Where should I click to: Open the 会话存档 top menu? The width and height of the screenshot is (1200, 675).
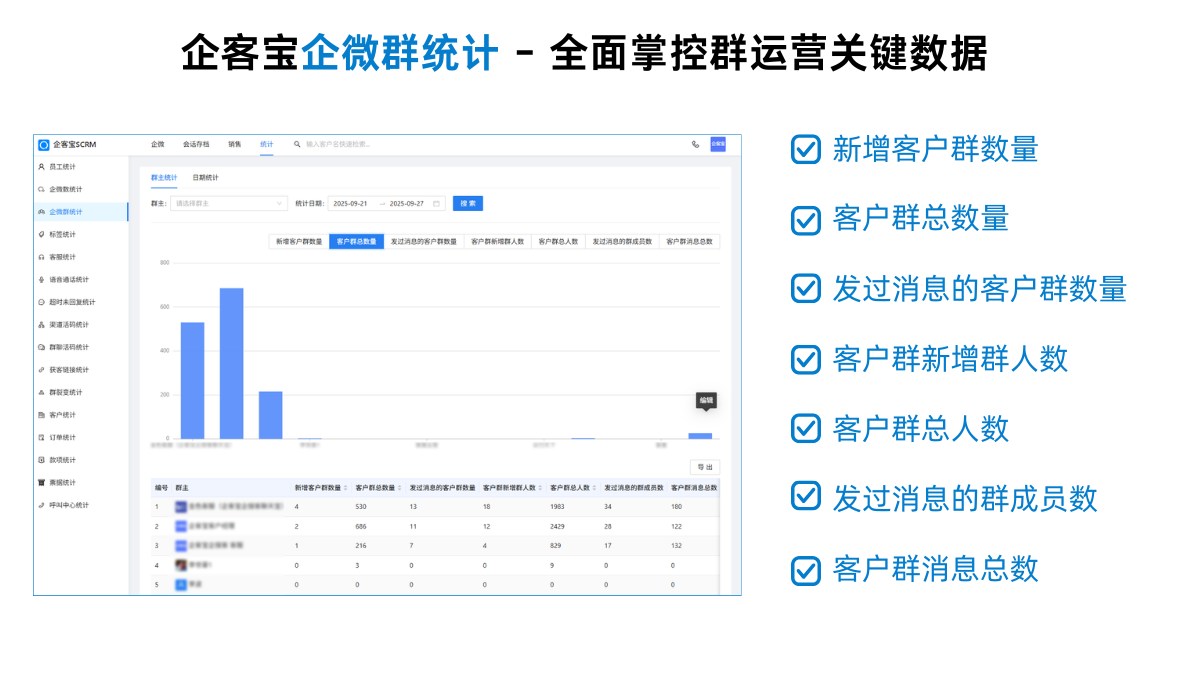click(196, 144)
